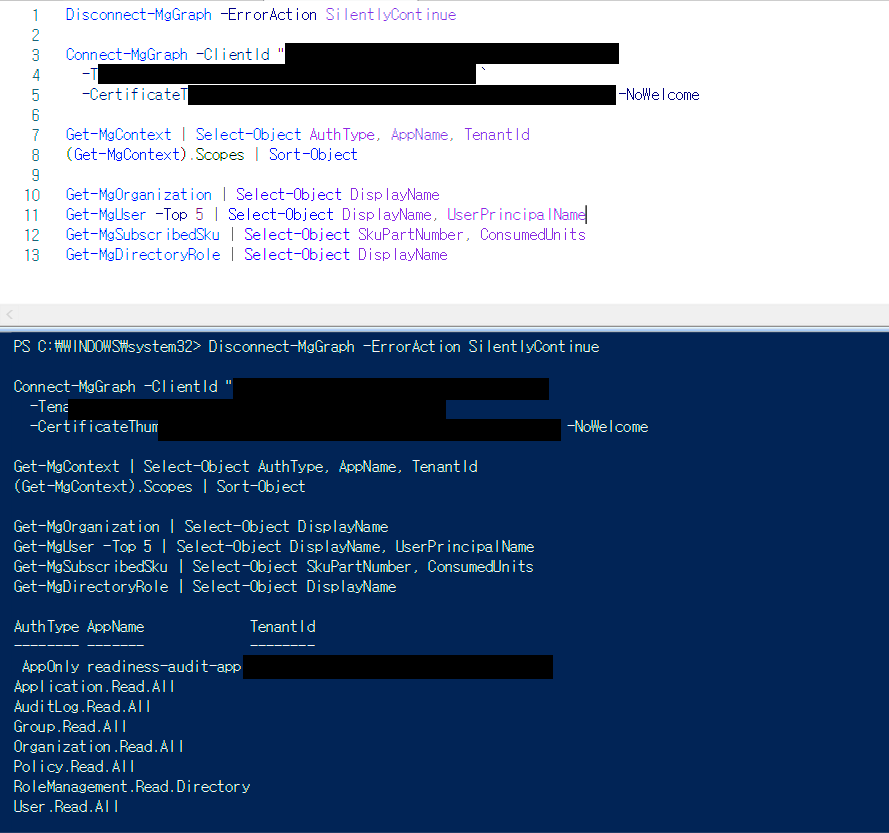Click Sort-Object on script editor line 8
This screenshot has height=833, width=889.
313,154
